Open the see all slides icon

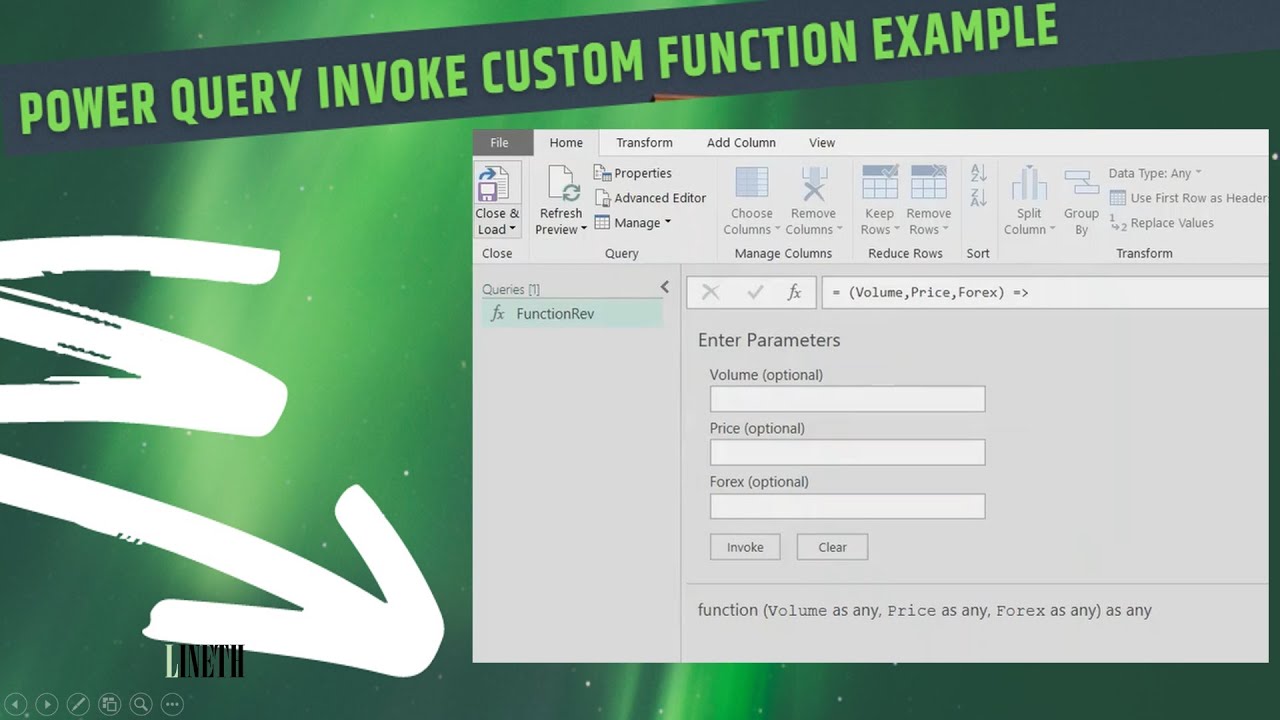(110, 704)
